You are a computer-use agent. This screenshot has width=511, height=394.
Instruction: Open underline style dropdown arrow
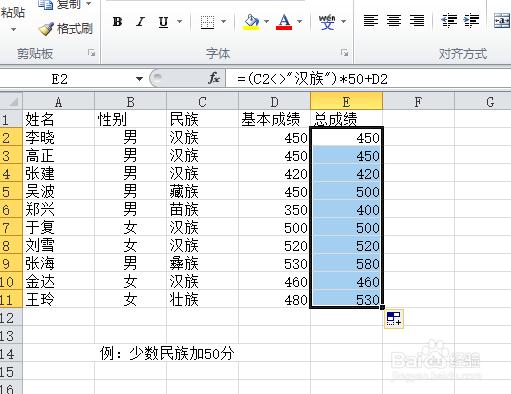tap(179, 22)
